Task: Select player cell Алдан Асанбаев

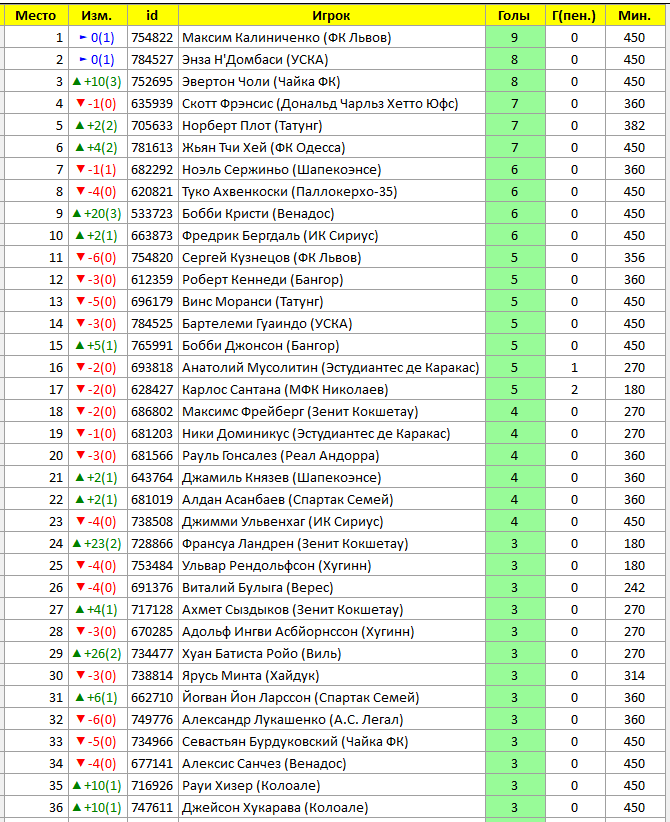Action: [332, 500]
